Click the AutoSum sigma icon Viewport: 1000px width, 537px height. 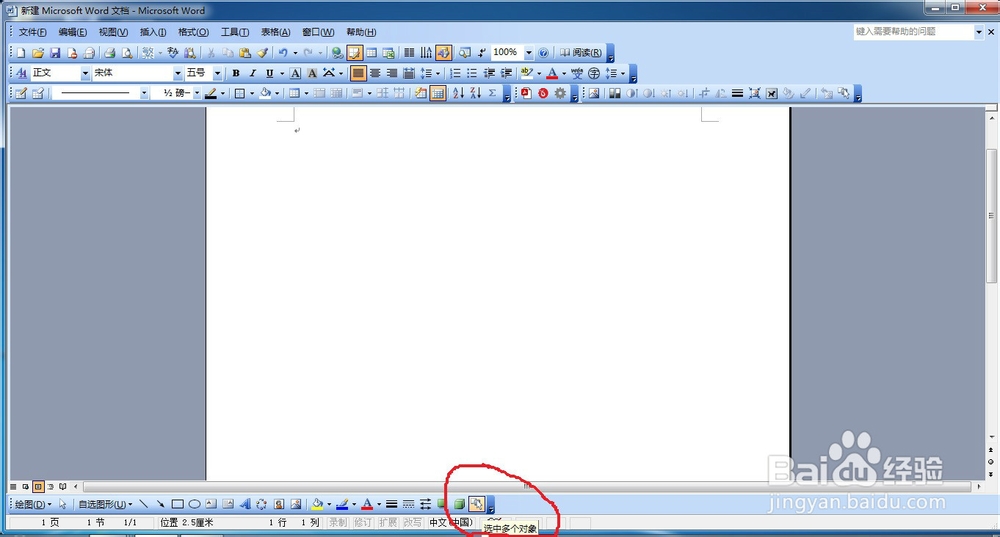pyautogui.click(x=492, y=93)
